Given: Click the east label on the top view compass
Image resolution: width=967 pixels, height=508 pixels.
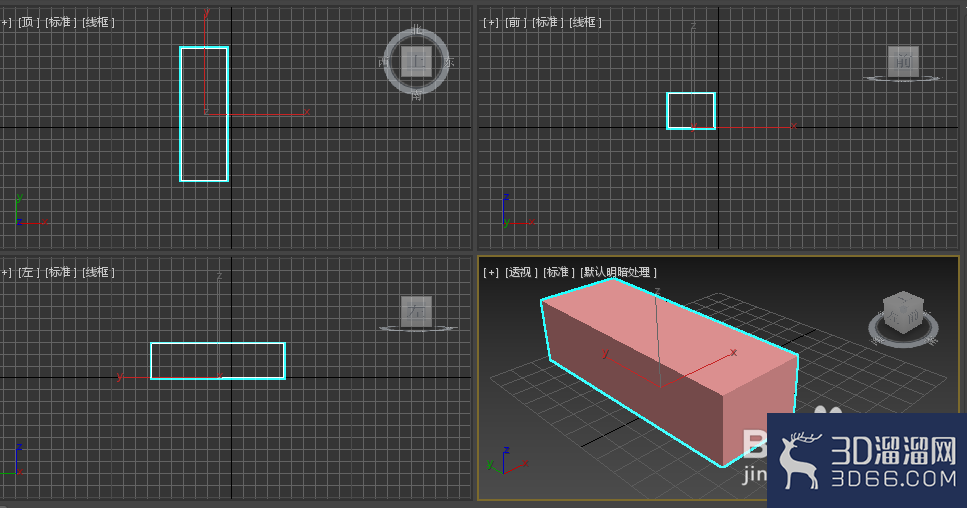Looking at the screenshot, I should [x=448, y=62].
